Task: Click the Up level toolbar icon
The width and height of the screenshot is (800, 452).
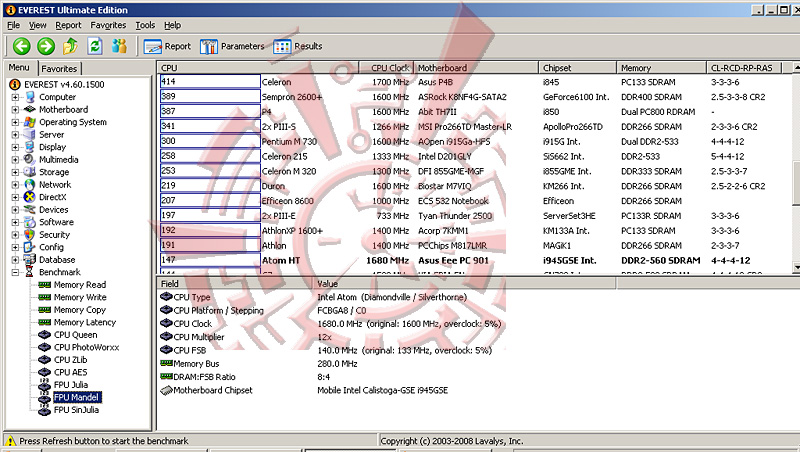Action: 70,46
